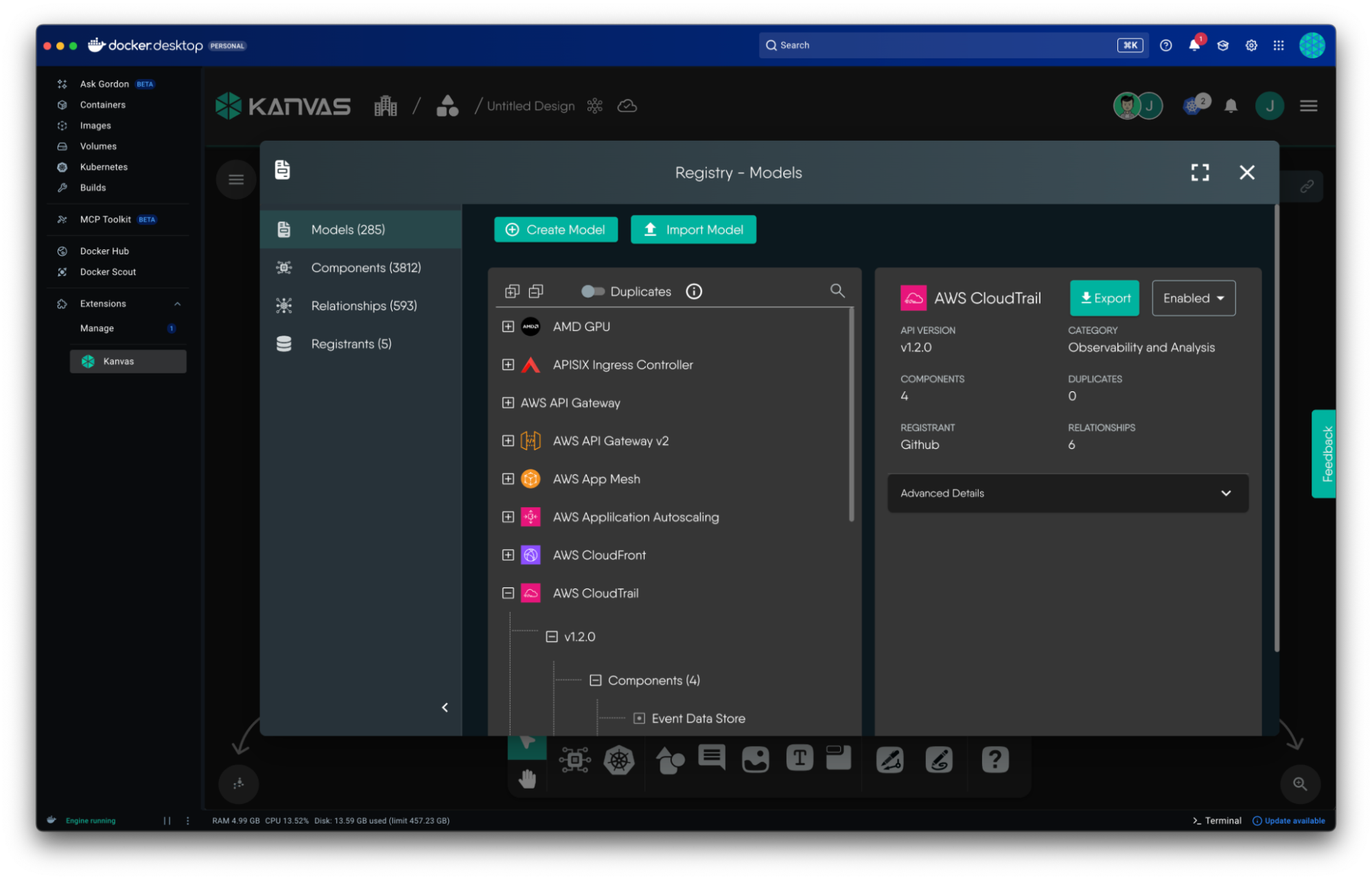
Task: Click the Kubernetes helm wheel icon in bottom dock
Action: (618, 760)
